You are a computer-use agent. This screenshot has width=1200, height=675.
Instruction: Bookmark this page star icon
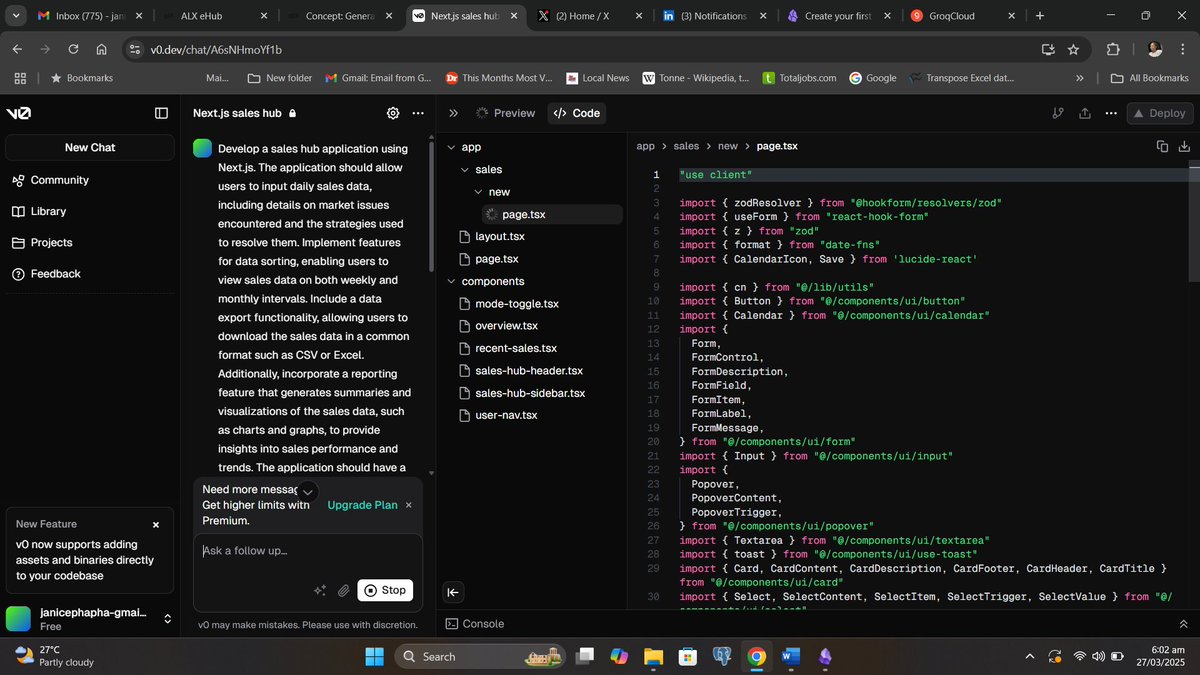[x=1073, y=49]
